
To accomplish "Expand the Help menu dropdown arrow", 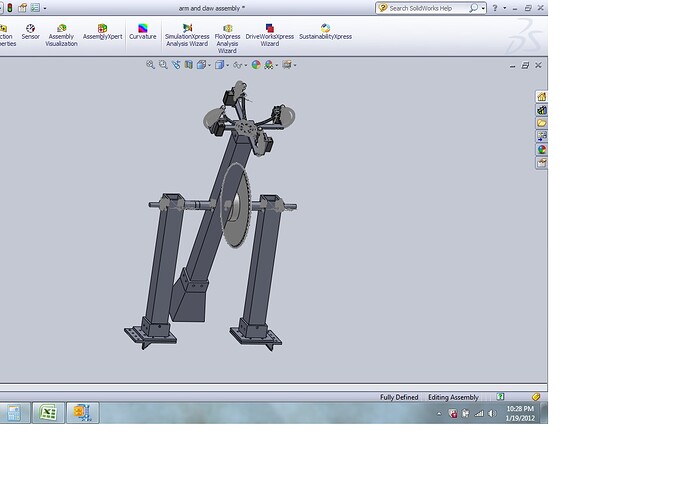I will 505,8.
